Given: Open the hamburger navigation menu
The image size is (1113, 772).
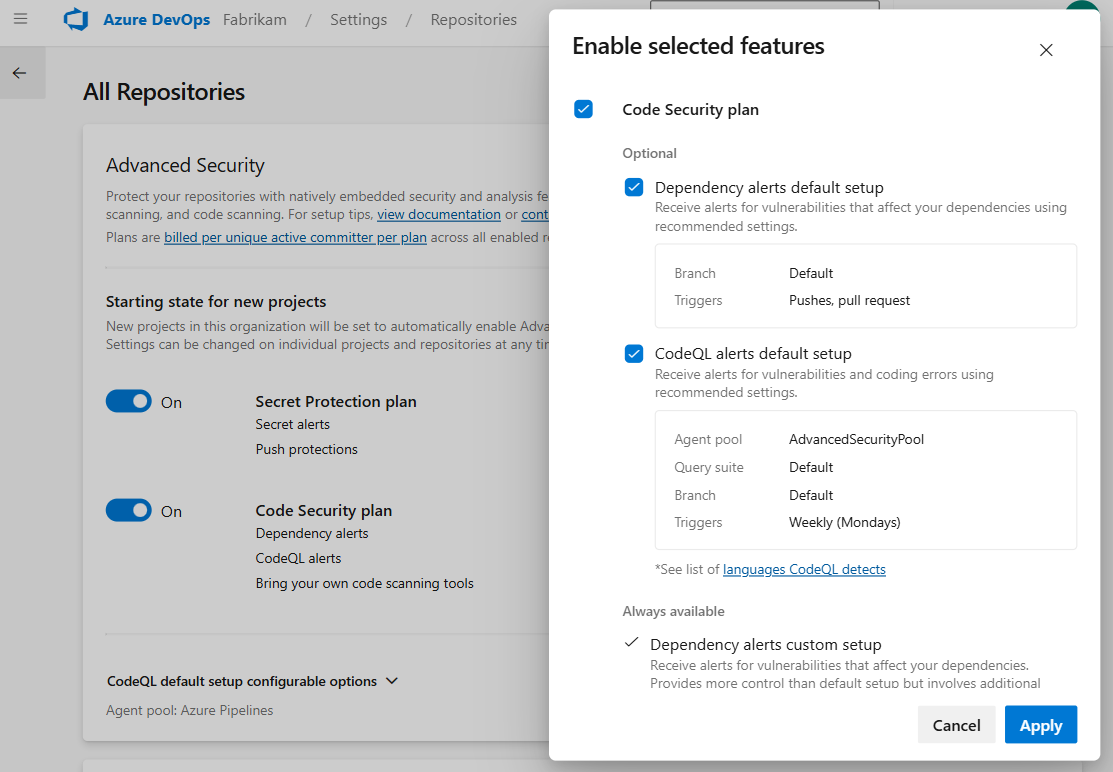Looking at the screenshot, I should click(x=20, y=19).
